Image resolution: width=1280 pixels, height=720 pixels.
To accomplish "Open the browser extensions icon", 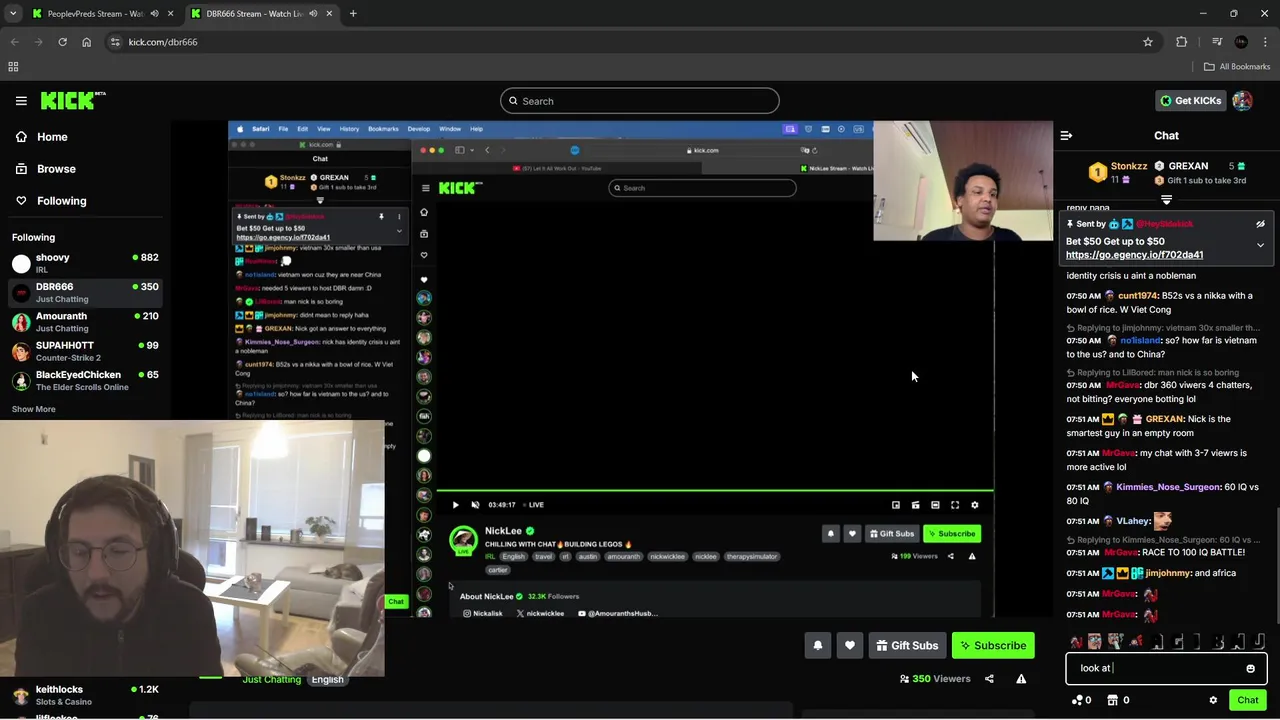I will click(1182, 42).
